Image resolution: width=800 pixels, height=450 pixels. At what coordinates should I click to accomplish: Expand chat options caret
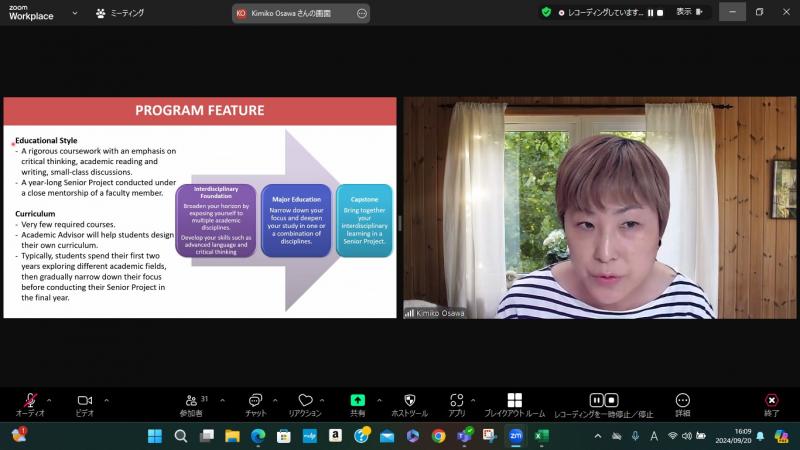click(x=275, y=401)
